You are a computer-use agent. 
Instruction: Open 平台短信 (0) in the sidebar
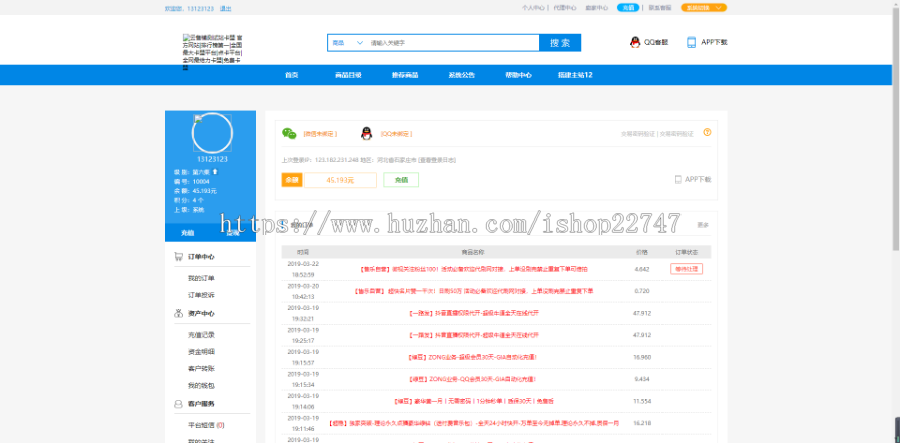tap(206, 425)
